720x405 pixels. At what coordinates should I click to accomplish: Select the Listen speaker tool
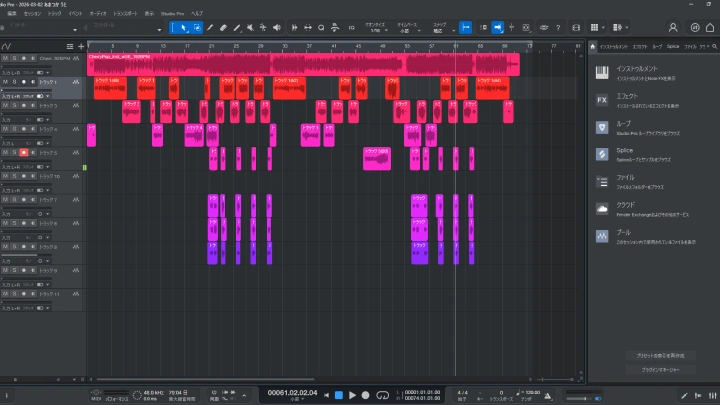[277, 28]
